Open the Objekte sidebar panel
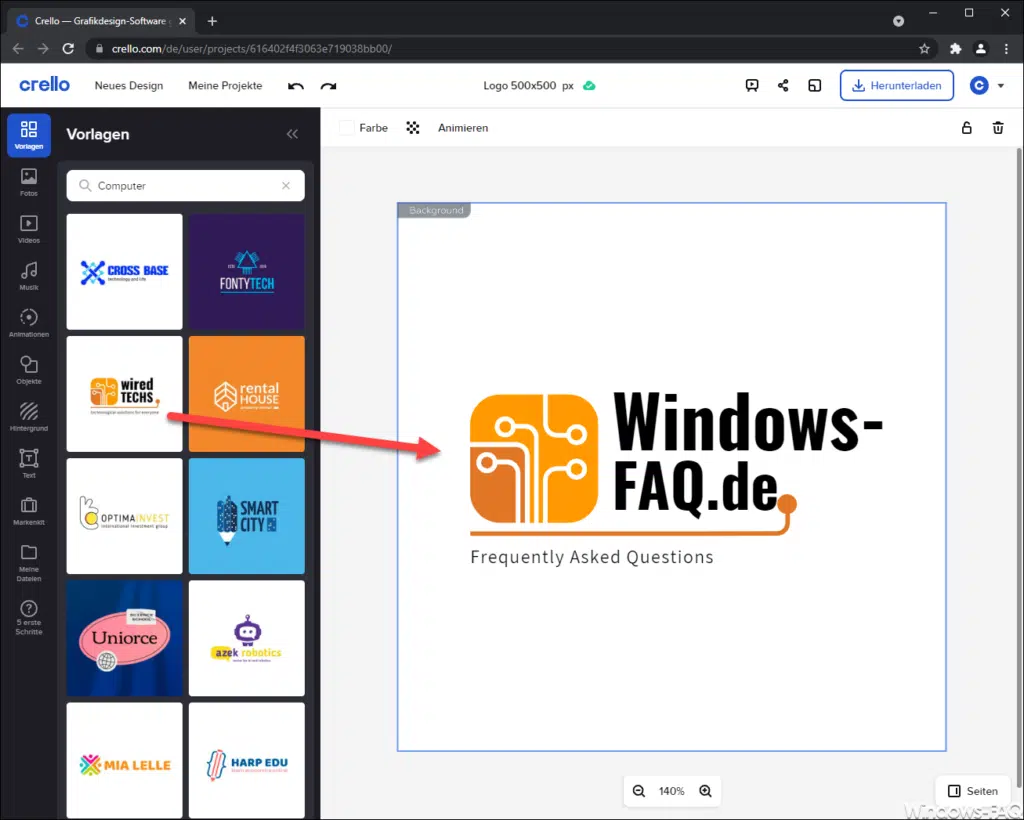The width and height of the screenshot is (1024, 820). 29,370
